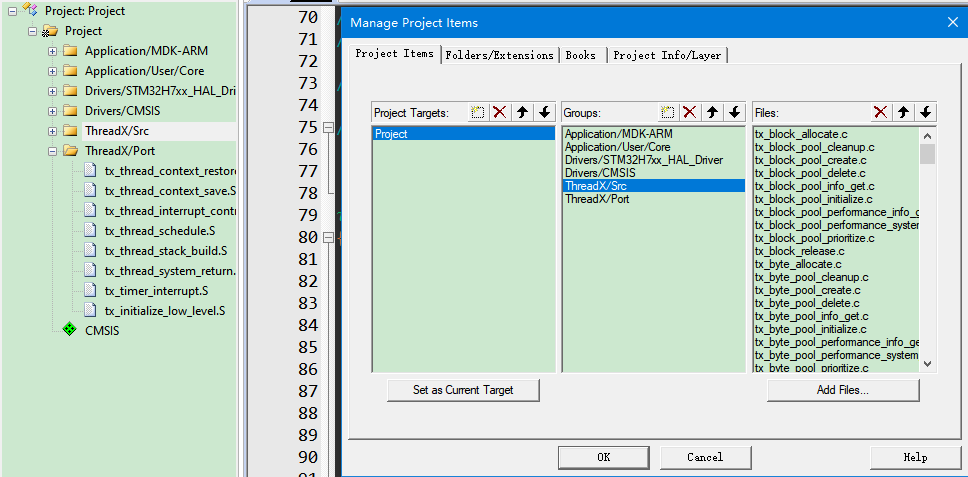Move selected file down
968x477 pixels.
[x=925, y=112]
